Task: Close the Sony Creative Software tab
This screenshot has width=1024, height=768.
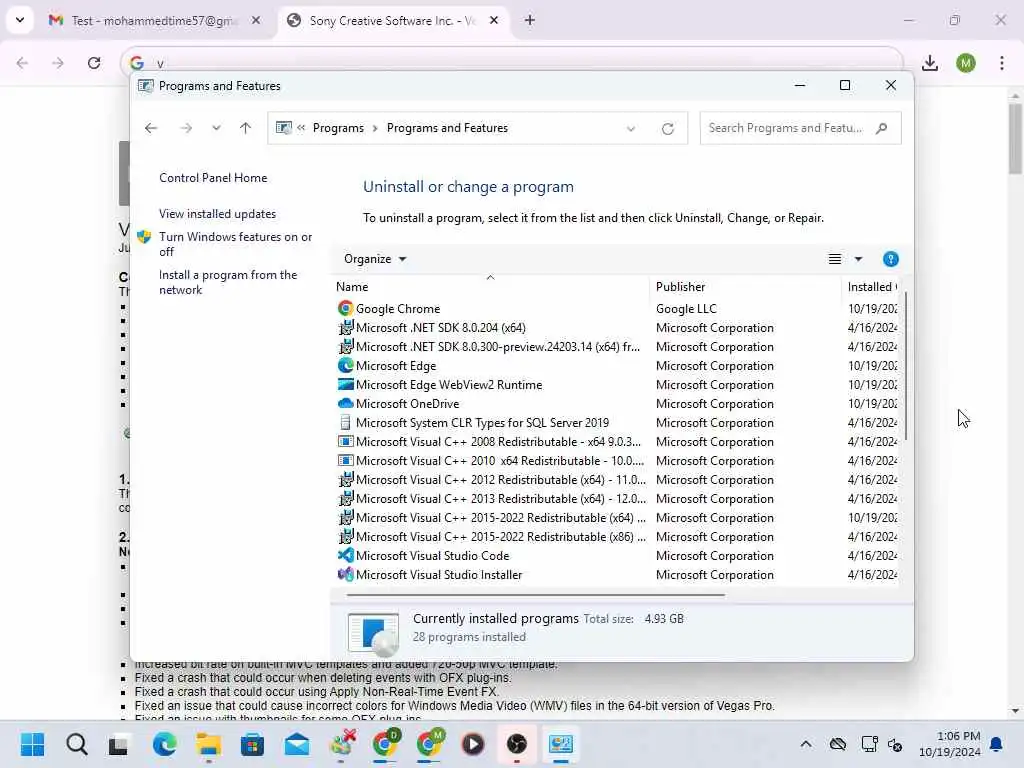Action: pyautogui.click(x=494, y=21)
